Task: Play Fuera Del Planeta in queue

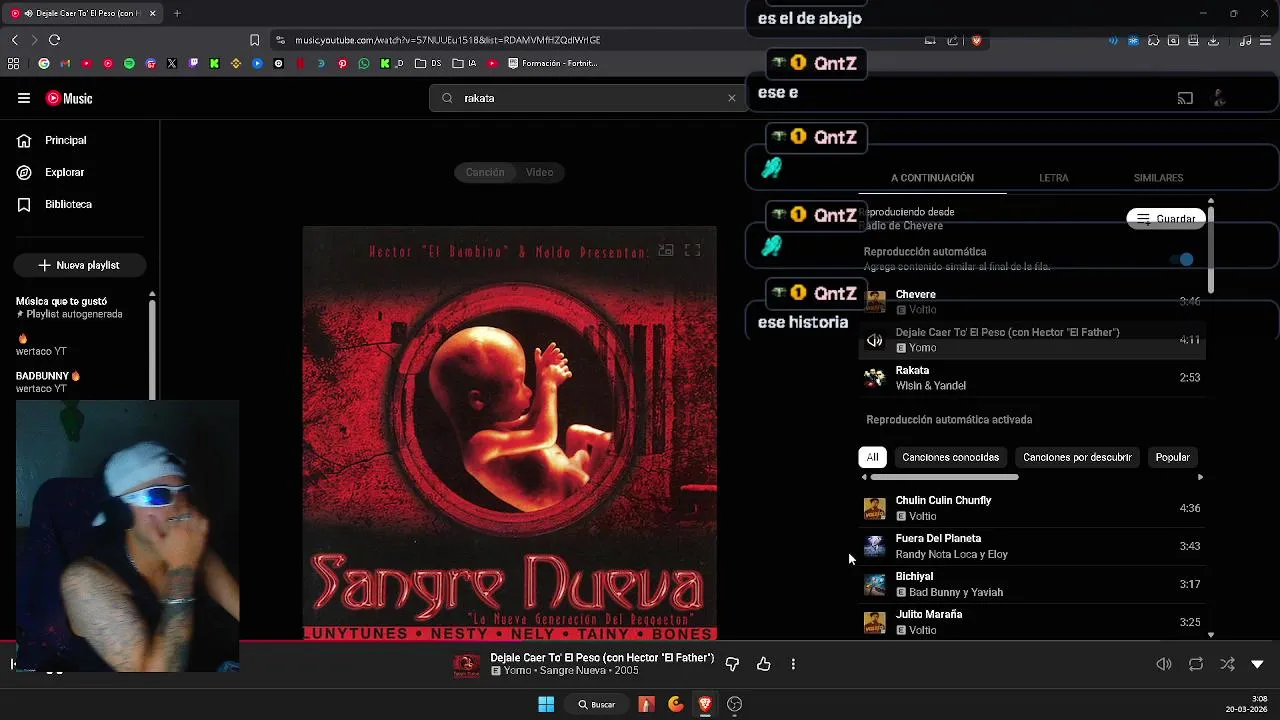Action: click(1033, 546)
